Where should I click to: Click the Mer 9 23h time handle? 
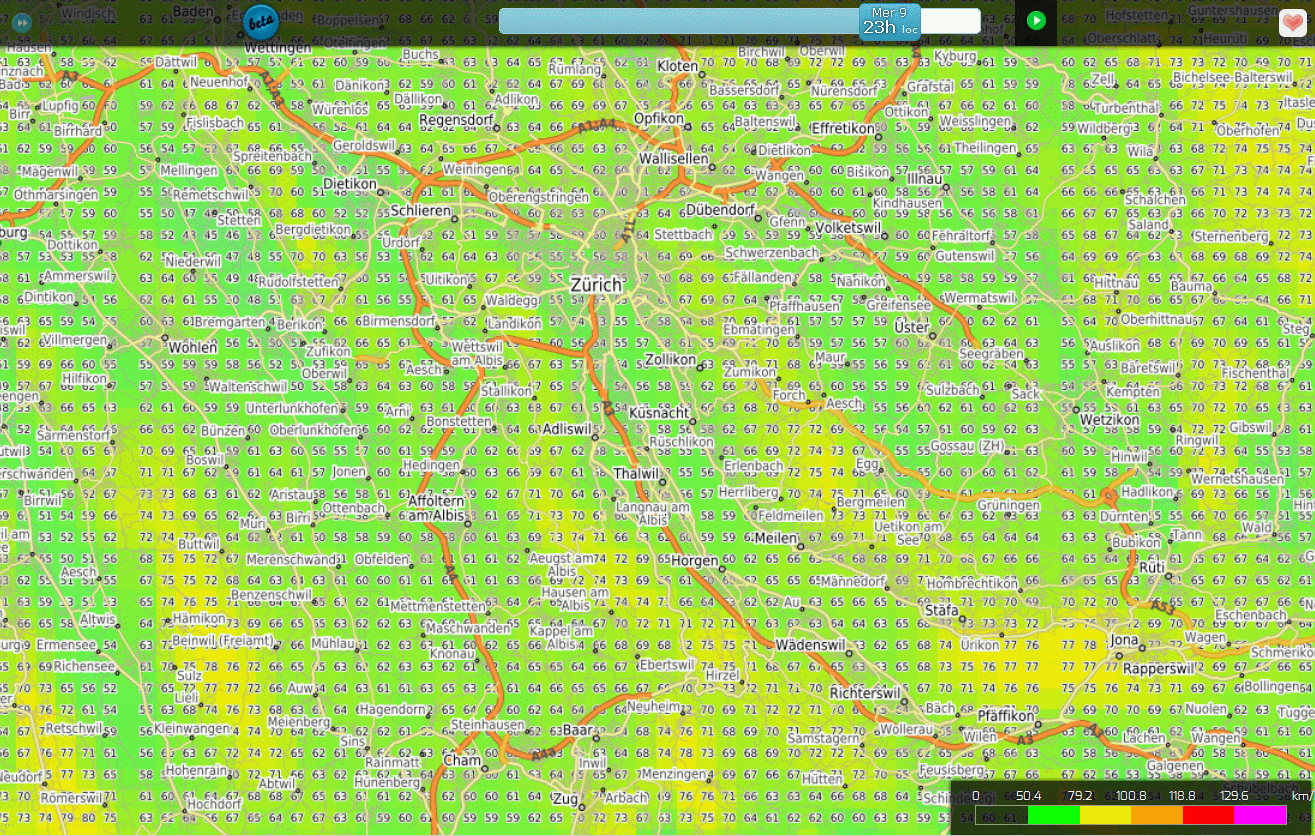[x=890, y=21]
